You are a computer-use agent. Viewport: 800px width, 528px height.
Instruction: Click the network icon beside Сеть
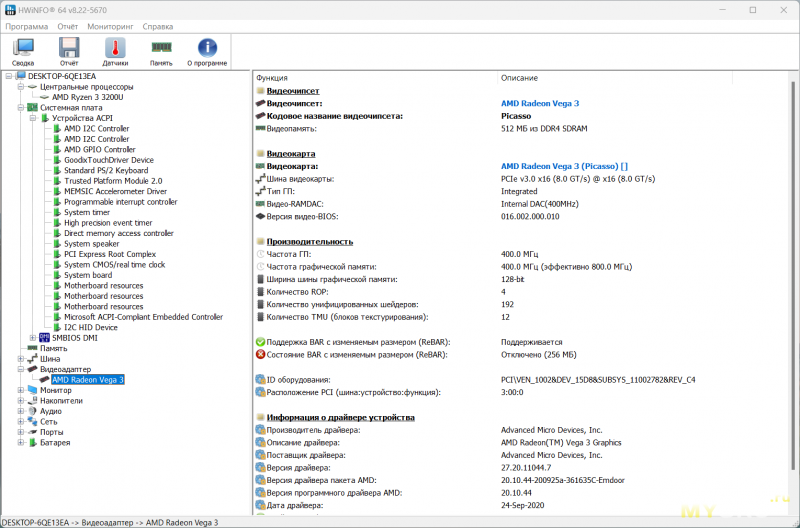pos(33,421)
